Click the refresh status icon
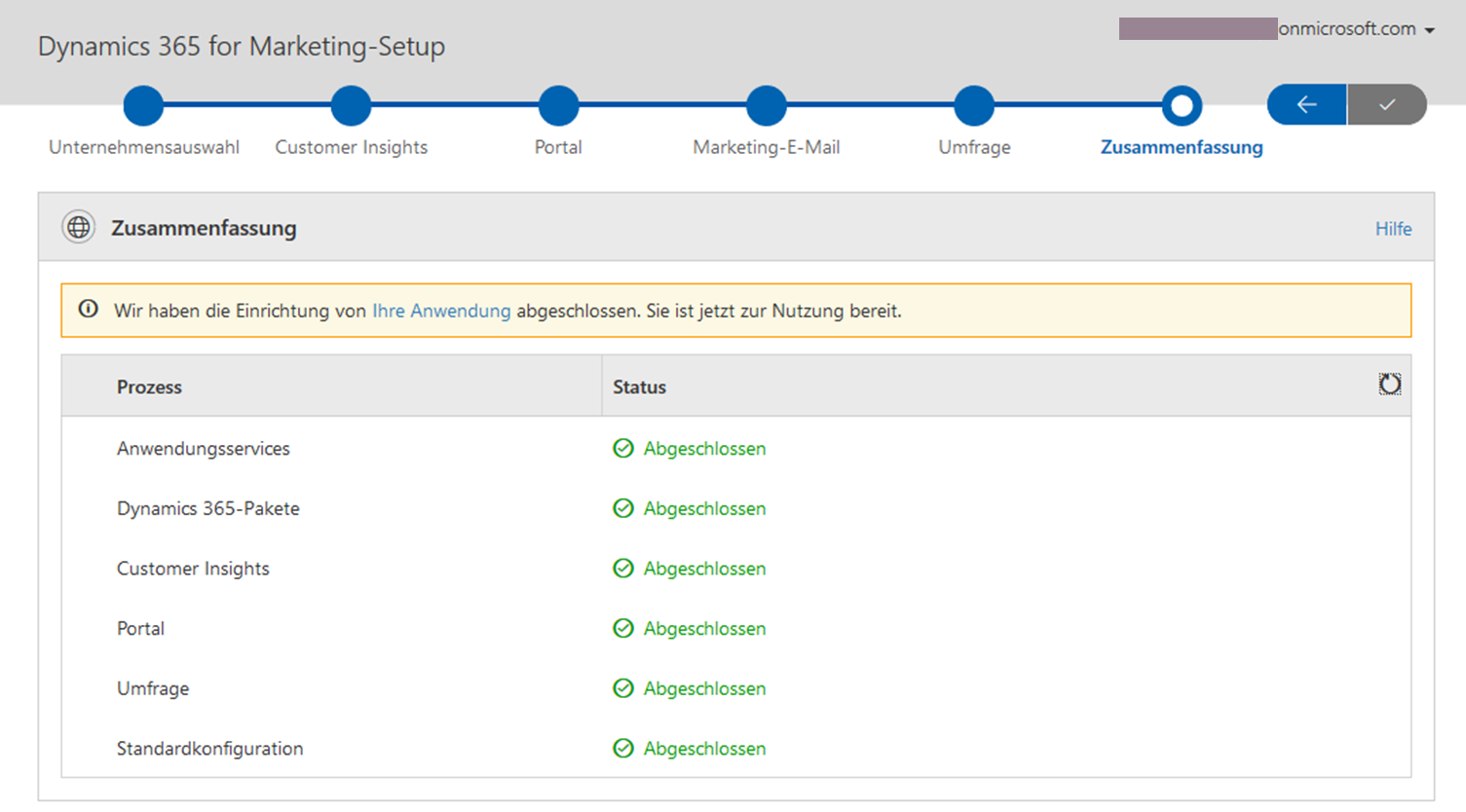 [1390, 385]
